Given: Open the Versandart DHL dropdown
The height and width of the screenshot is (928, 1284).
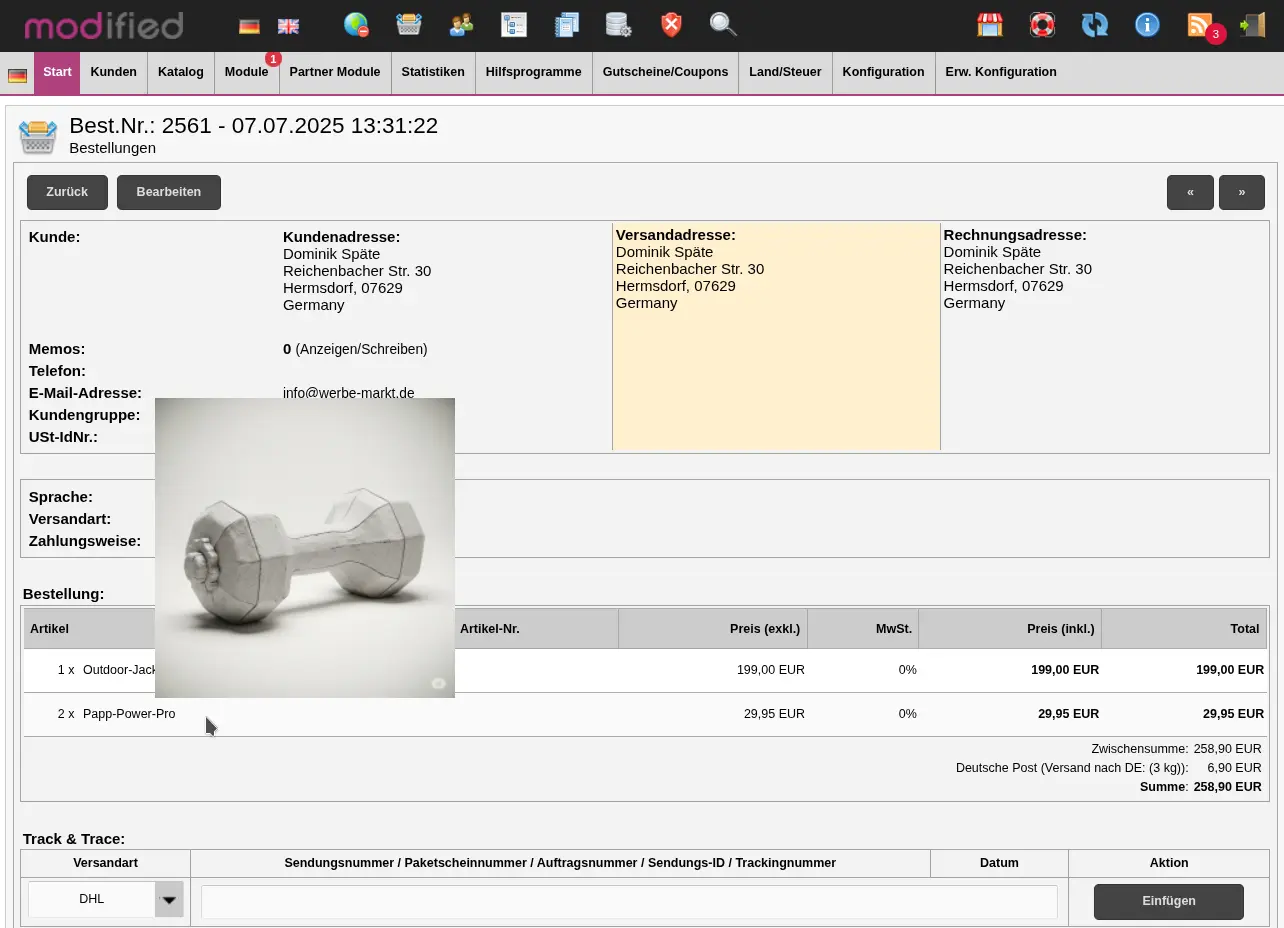Looking at the screenshot, I should point(106,899).
